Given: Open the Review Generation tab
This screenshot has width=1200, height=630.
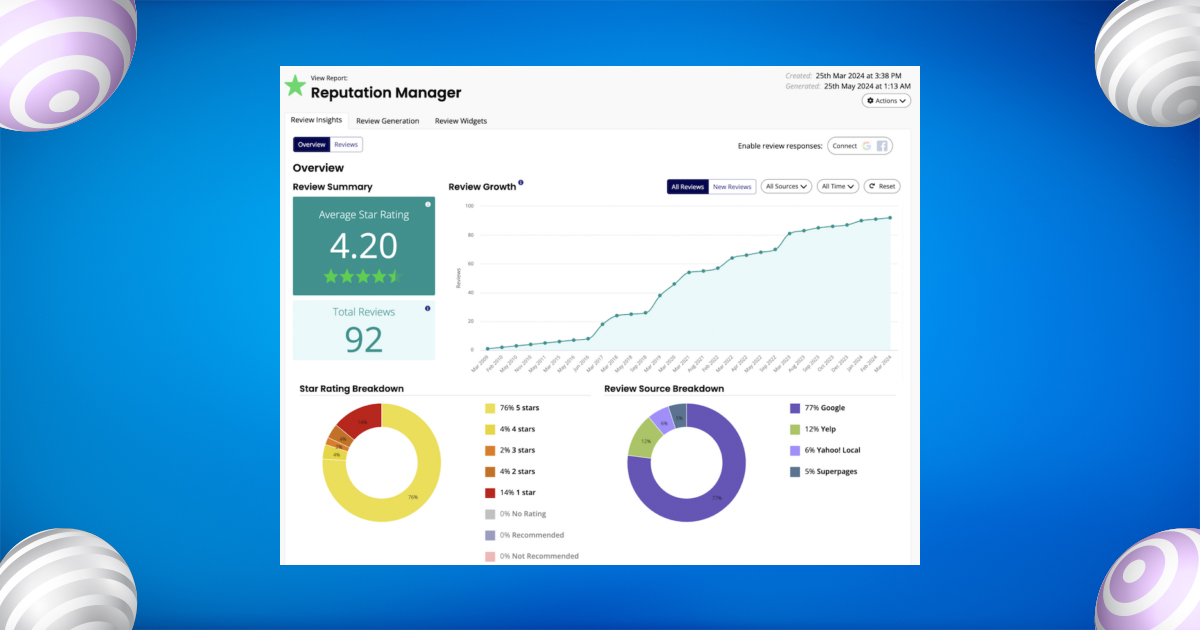Looking at the screenshot, I should pyautogui.click(x=387, y=121).
